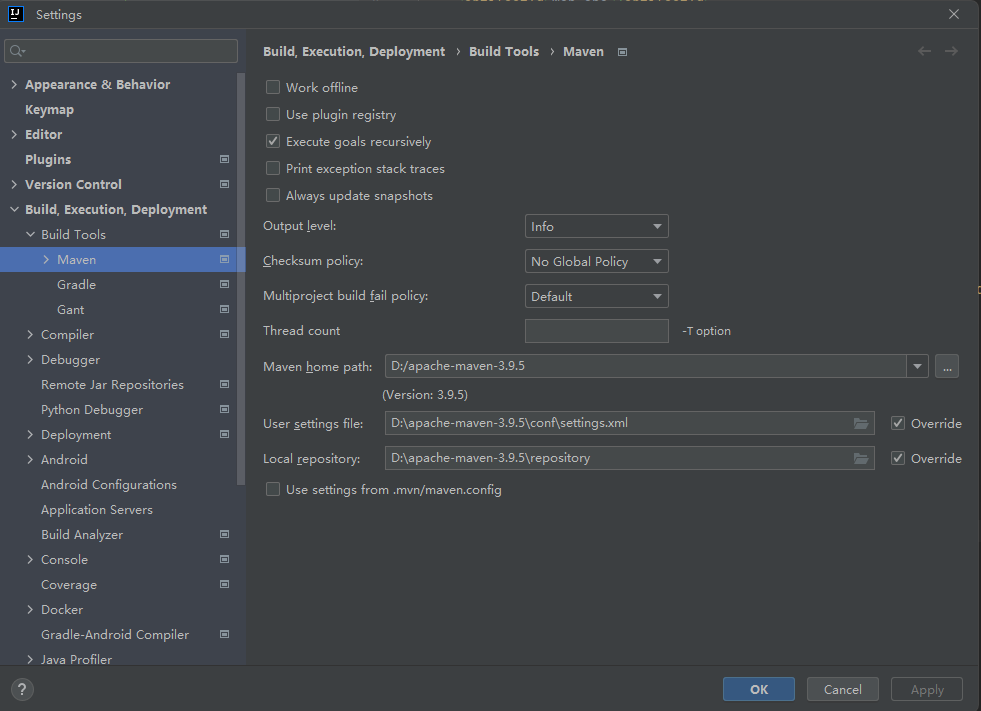
Task: Click the project-level icon next to Build Tools
Action: (x=225, y=234)
